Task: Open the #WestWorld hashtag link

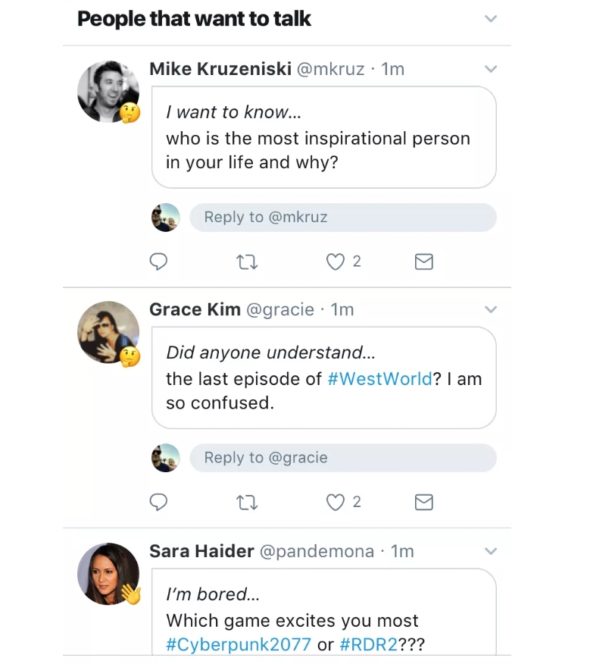Action: tap(379, 380)
